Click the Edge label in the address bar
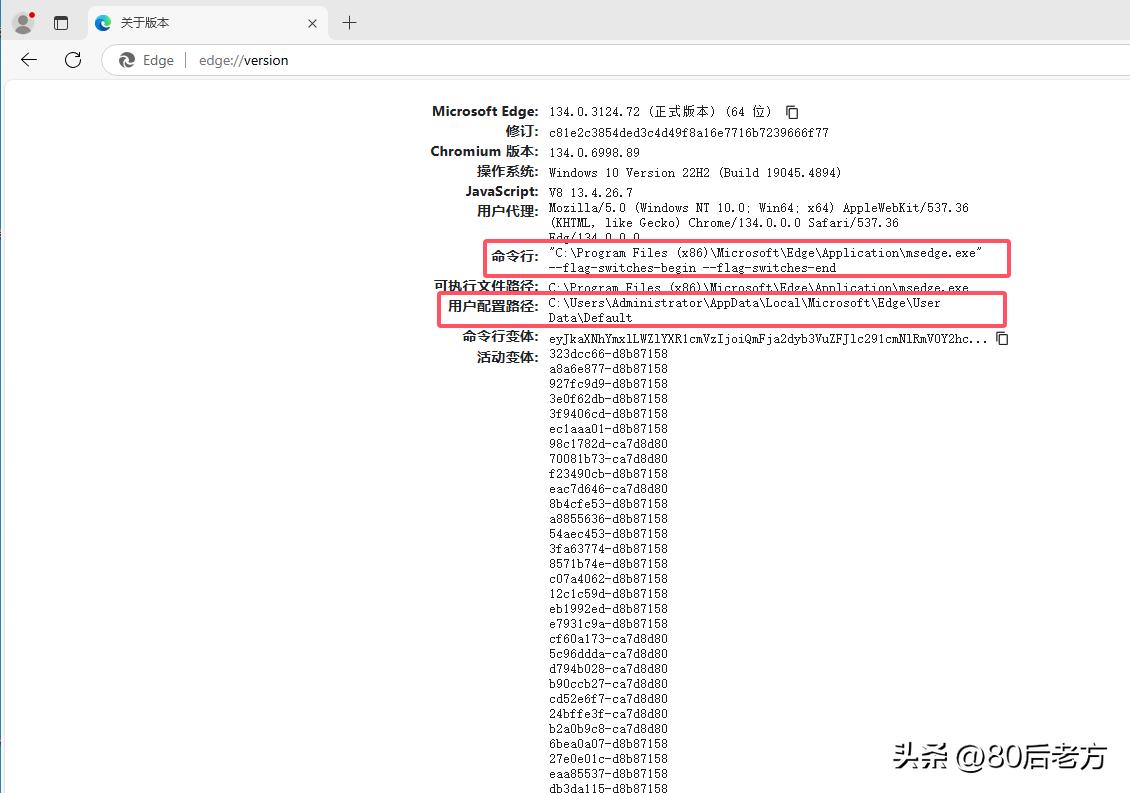Screen dimensions: 1130x793 pyautogui.click(x=158, y=60)
